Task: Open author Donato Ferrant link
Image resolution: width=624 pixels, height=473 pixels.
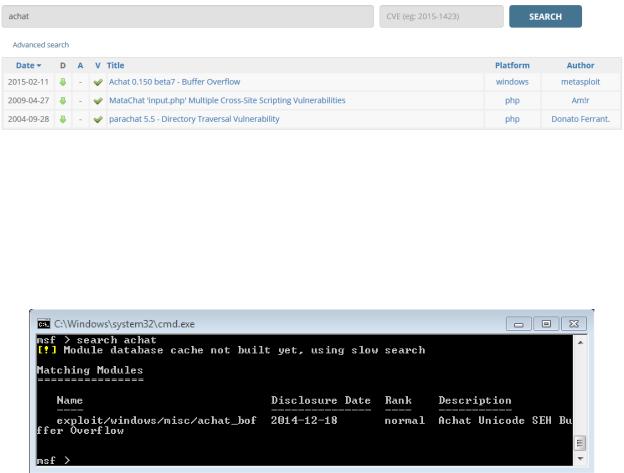Action: click(x=581, y=119)
